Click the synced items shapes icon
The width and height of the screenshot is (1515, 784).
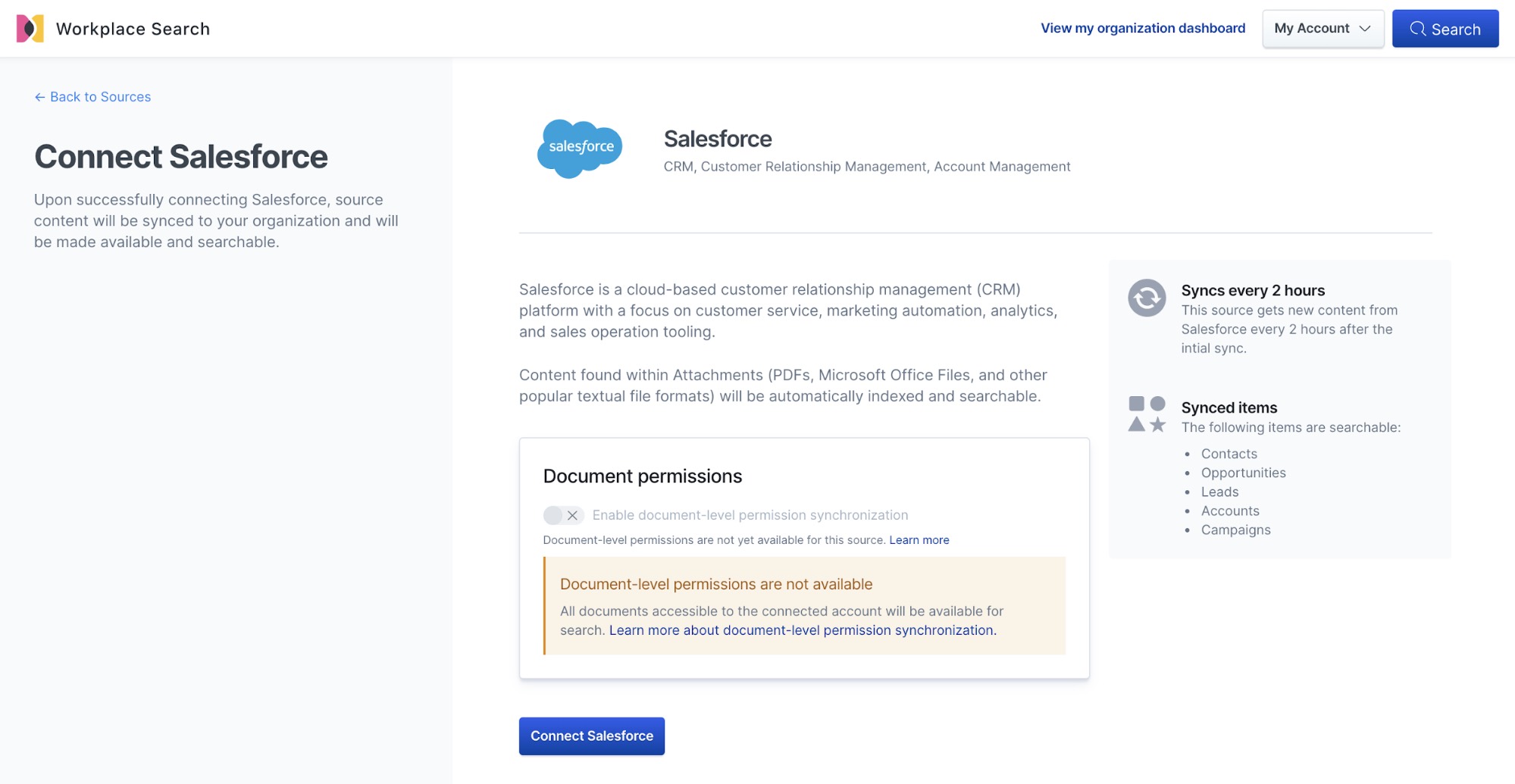click(1147, 414)
